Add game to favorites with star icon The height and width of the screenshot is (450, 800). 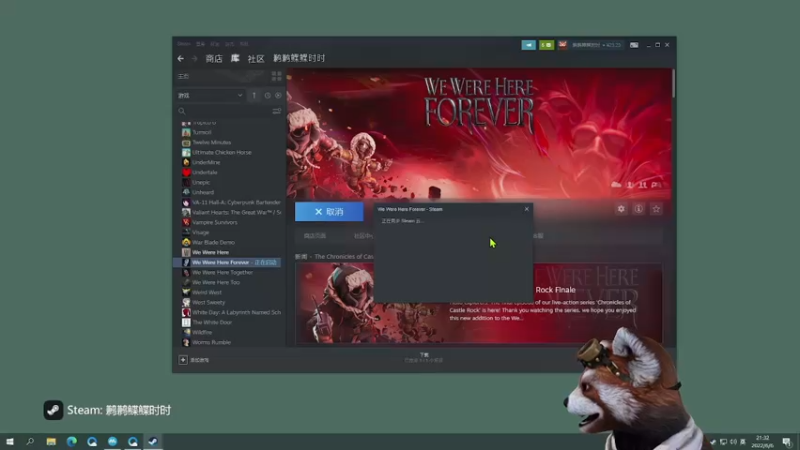656,209
